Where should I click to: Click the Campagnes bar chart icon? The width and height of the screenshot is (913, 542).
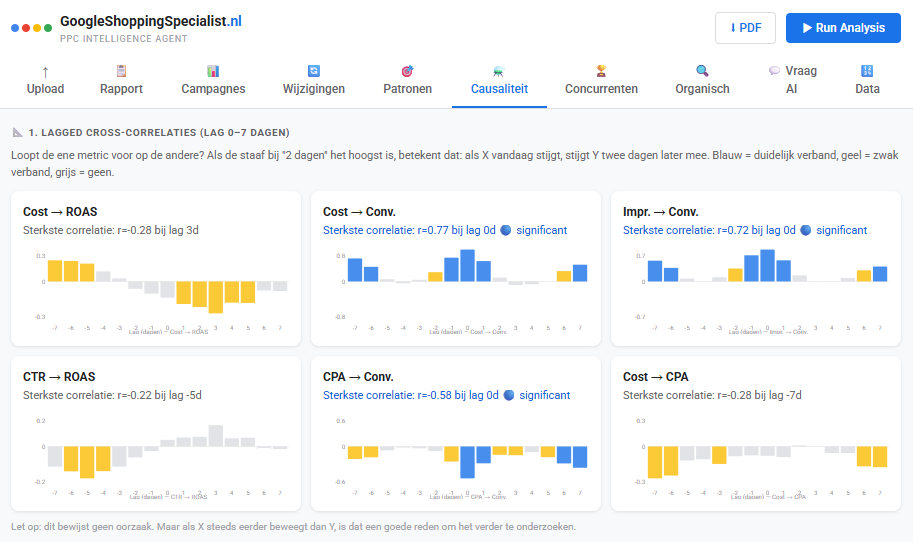point(213,71)
